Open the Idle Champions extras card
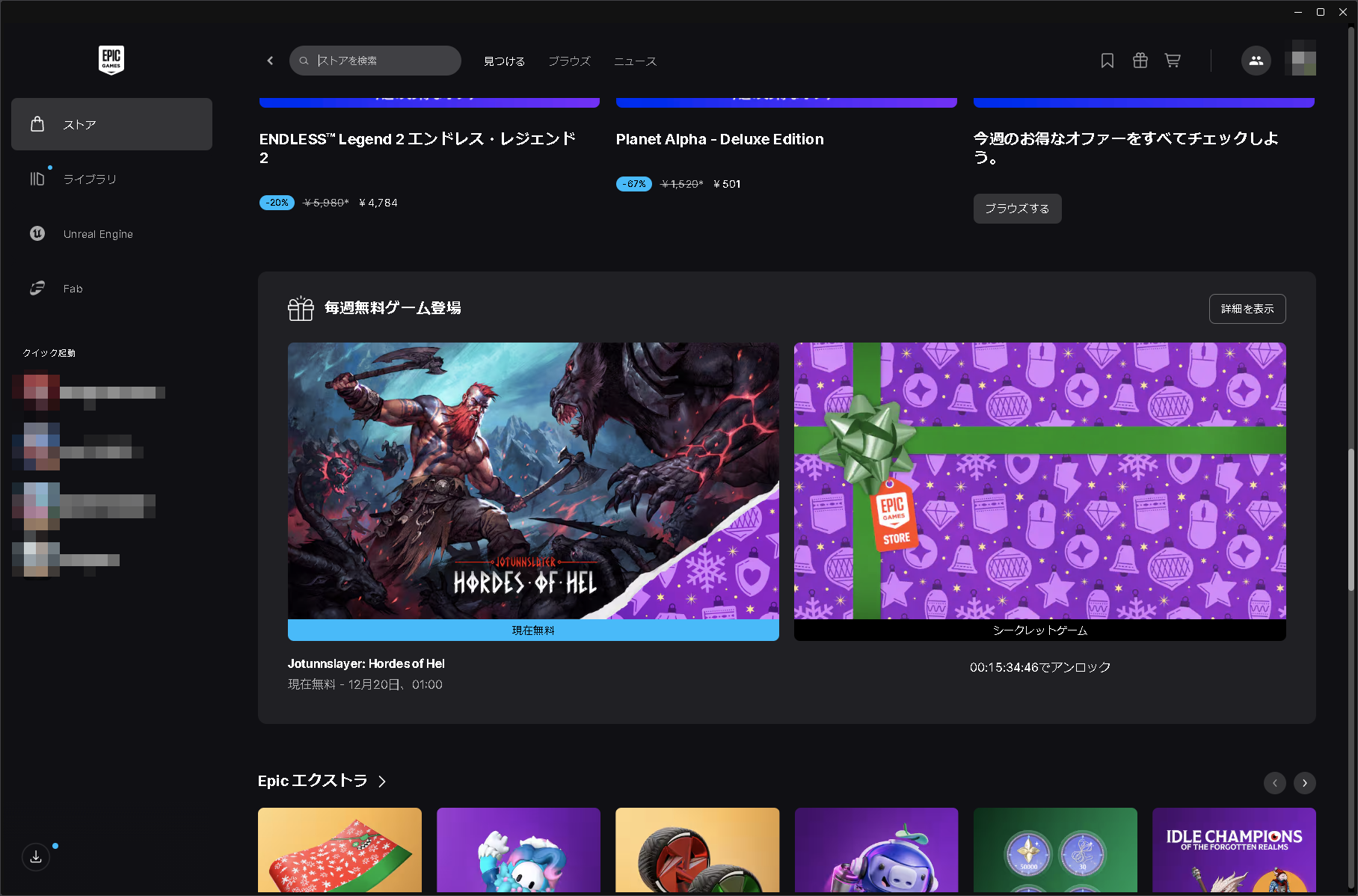1358x896 pixels. 1234,850
